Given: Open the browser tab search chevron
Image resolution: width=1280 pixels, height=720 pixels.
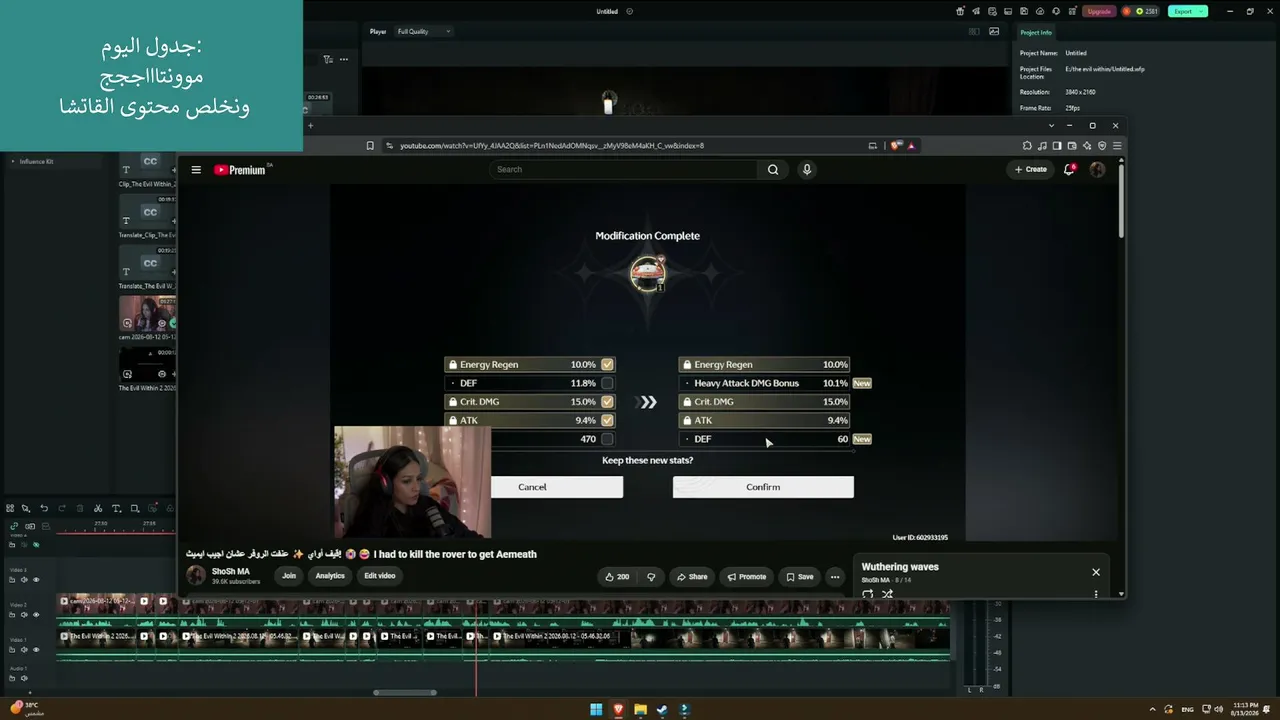Looking at the screenshot, I should click(1051, 126).
